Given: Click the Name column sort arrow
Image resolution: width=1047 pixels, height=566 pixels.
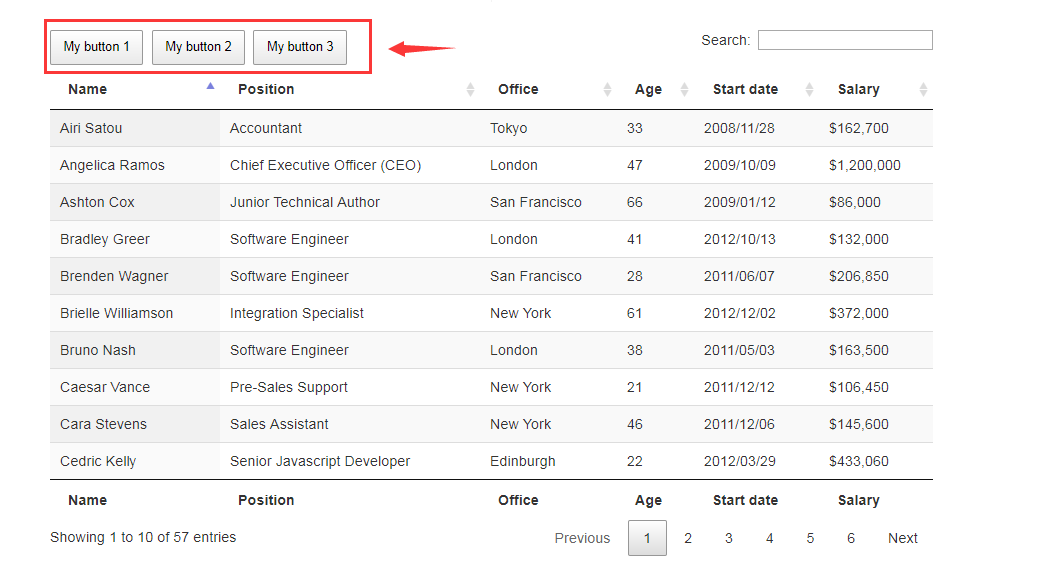Looking at the screenshot, I should [x=210, y=88].
